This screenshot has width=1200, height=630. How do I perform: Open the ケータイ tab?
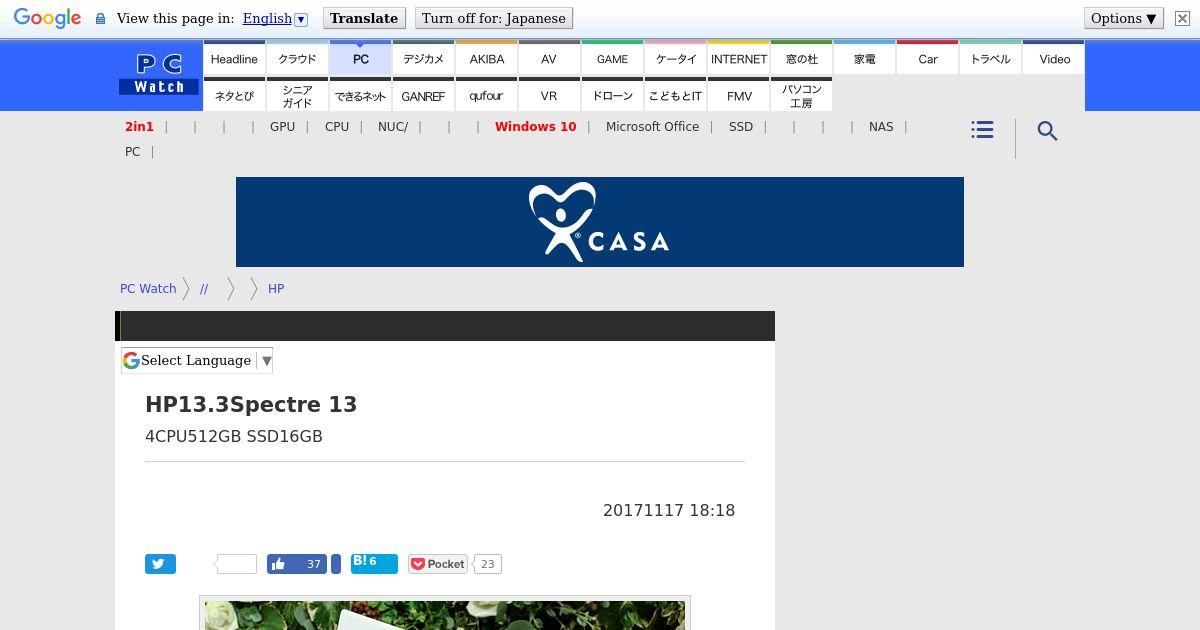point(676,58)
